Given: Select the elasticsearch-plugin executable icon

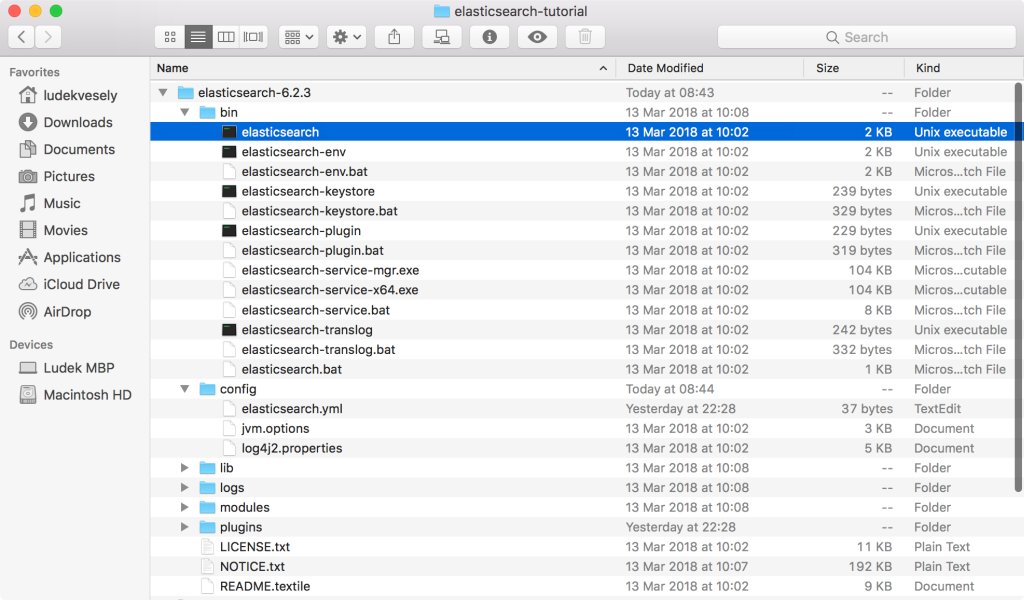Looking at the screenshot, I should [x=229, y=230].
